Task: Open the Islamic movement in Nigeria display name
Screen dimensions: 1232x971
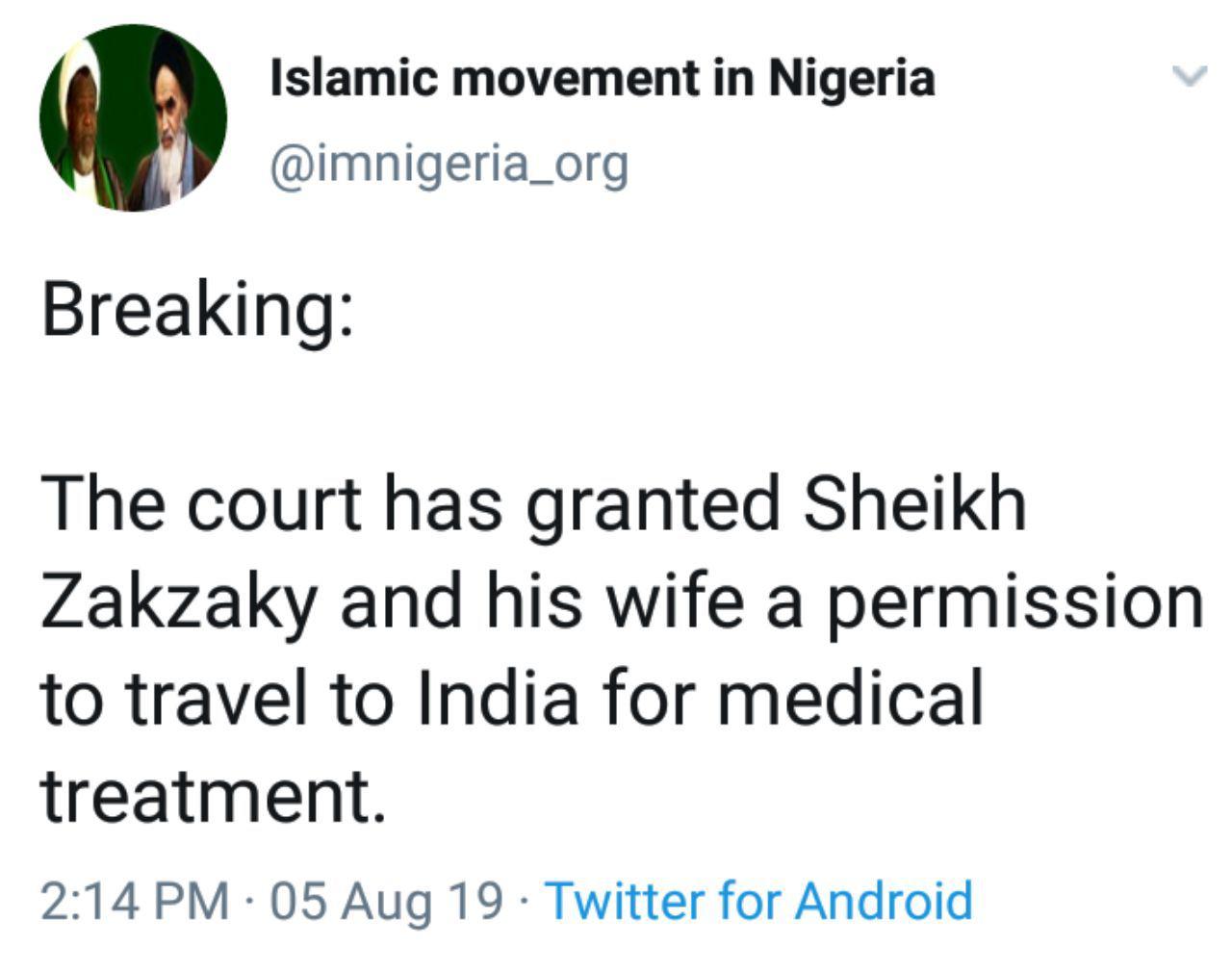Action: tap(603, 79)
